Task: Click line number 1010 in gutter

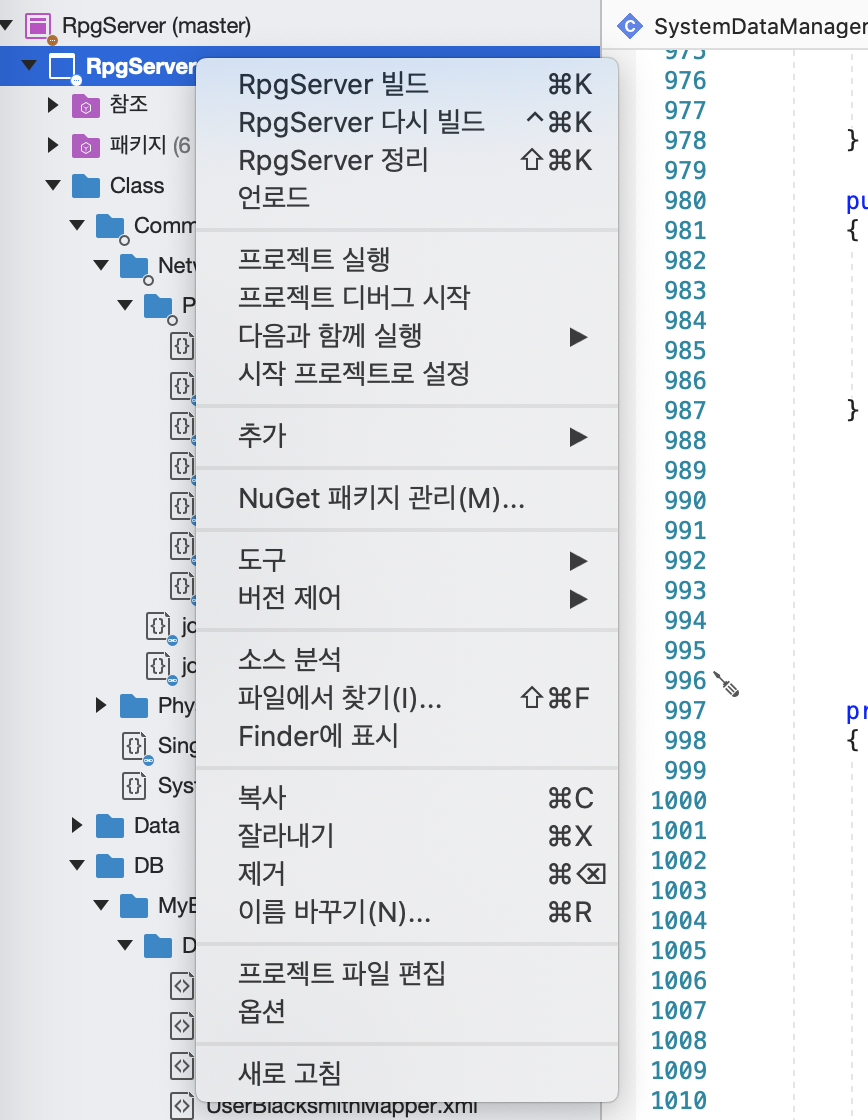Action: [679, 1101]
